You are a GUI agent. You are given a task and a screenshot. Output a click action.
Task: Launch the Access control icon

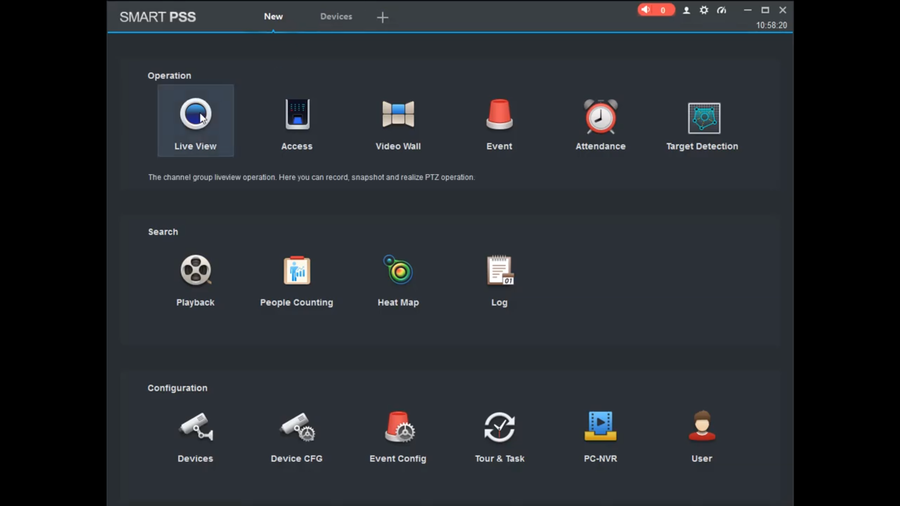coord(297,114)
